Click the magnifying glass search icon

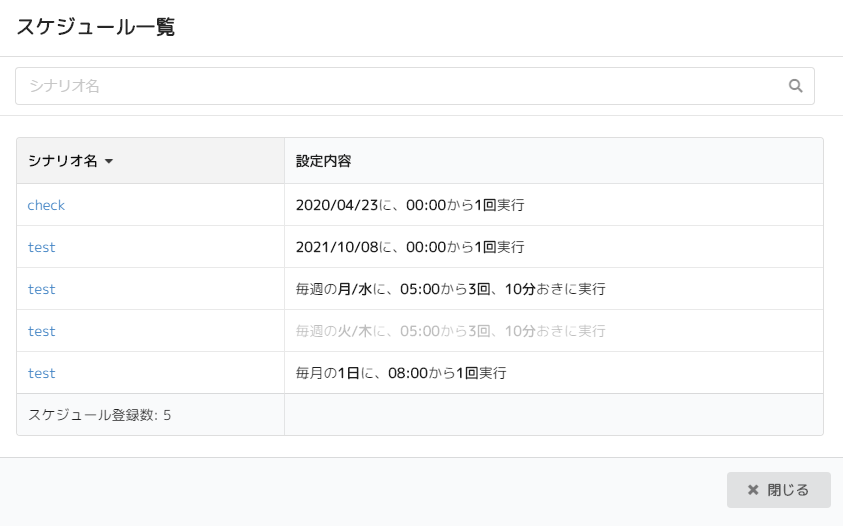pyautogui.click(x=796, y=86)
